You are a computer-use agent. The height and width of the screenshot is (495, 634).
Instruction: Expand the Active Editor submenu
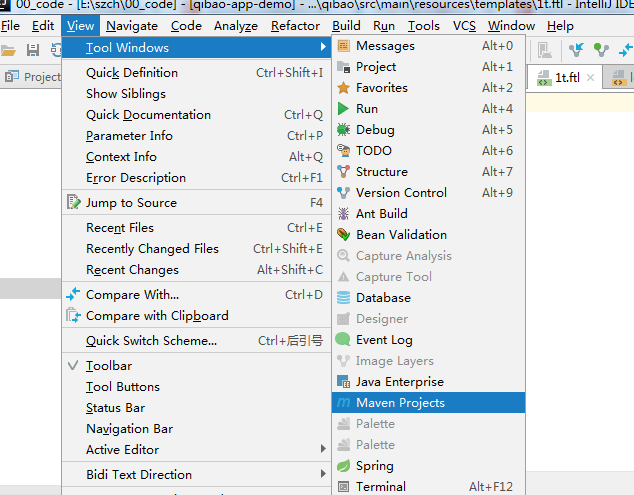click(x=197, y=449)
